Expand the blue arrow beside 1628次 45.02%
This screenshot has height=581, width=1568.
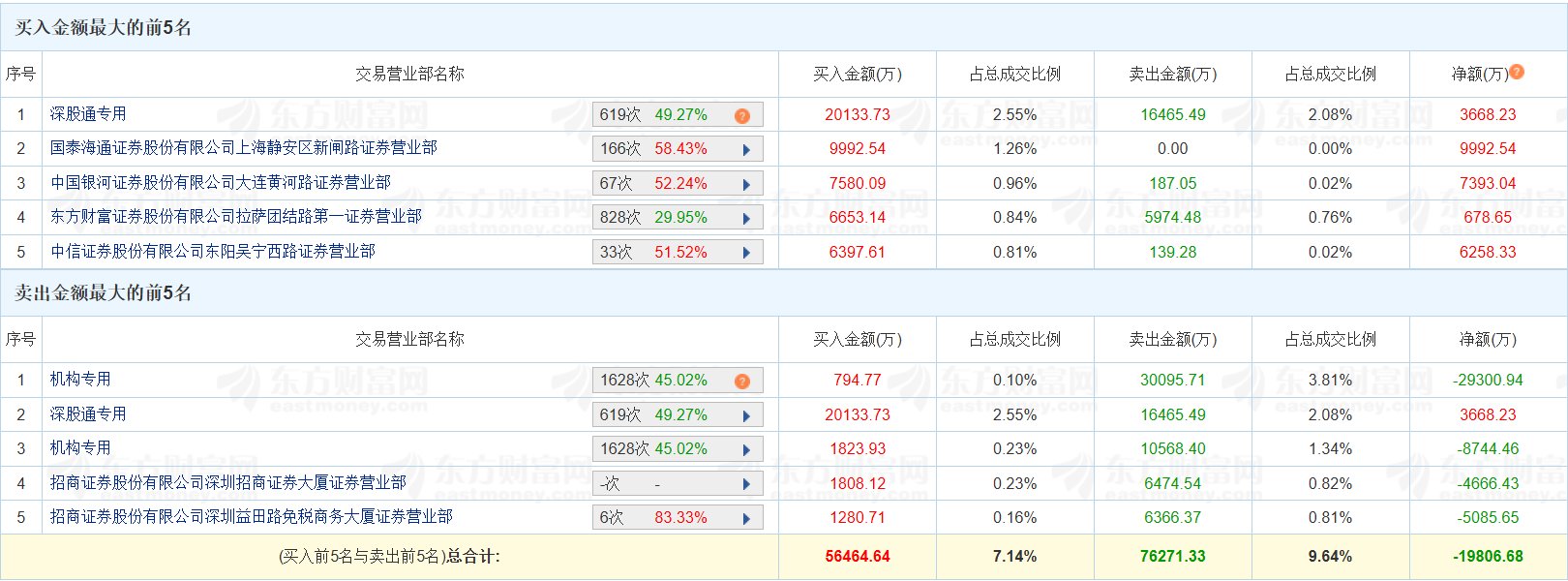tap(746, 449)
